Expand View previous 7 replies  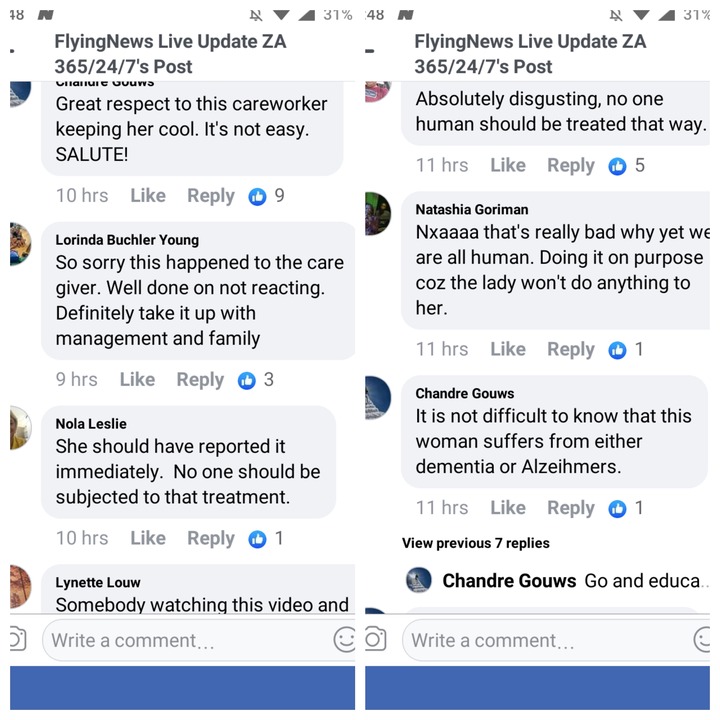coord(476,543)
